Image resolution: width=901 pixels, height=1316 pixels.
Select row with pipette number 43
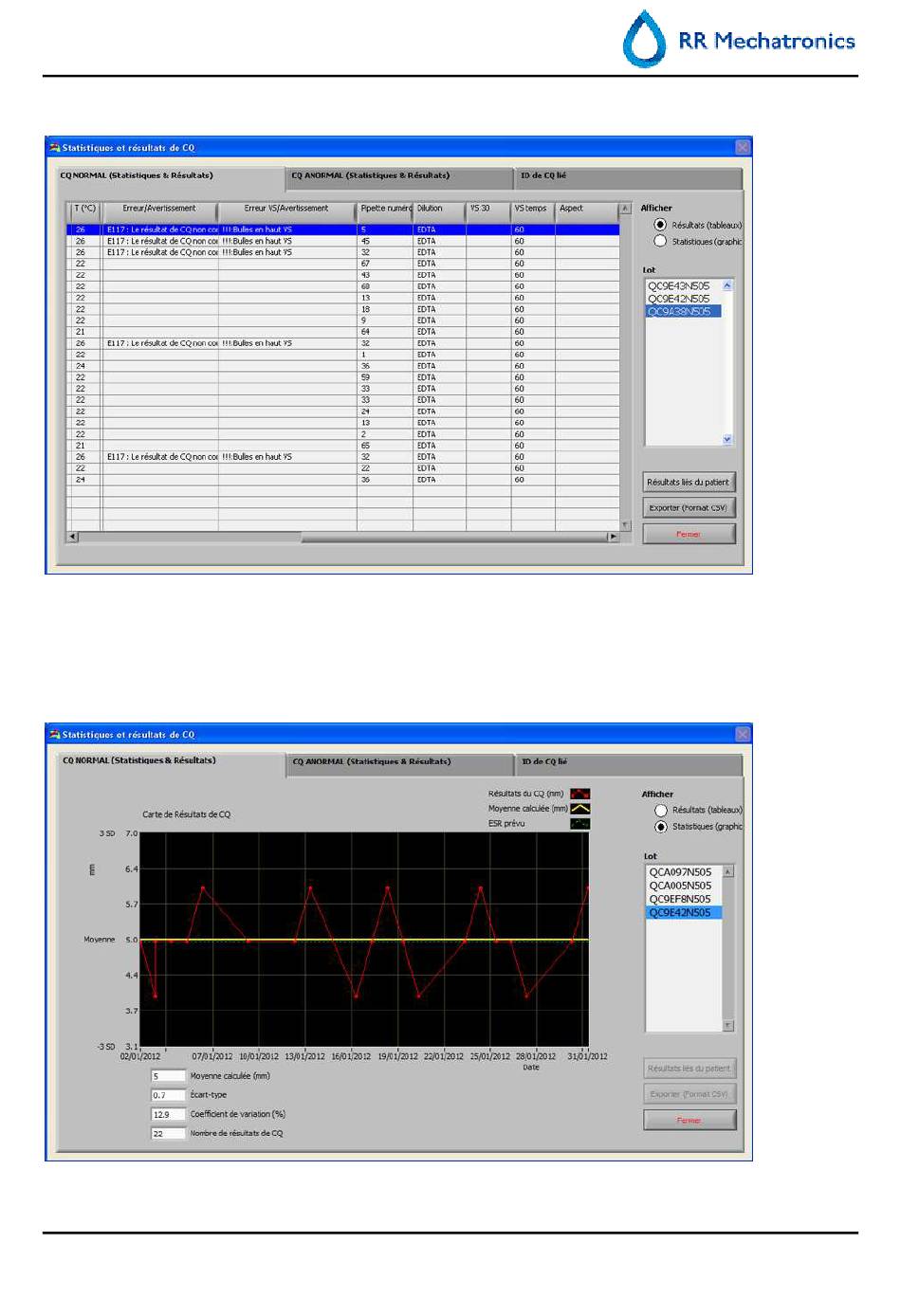(343, 275)
